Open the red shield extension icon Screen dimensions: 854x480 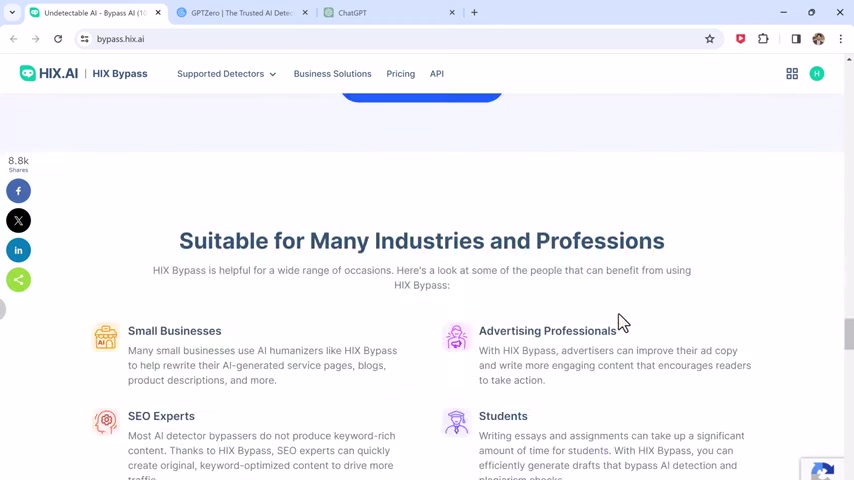pos(740,39)
